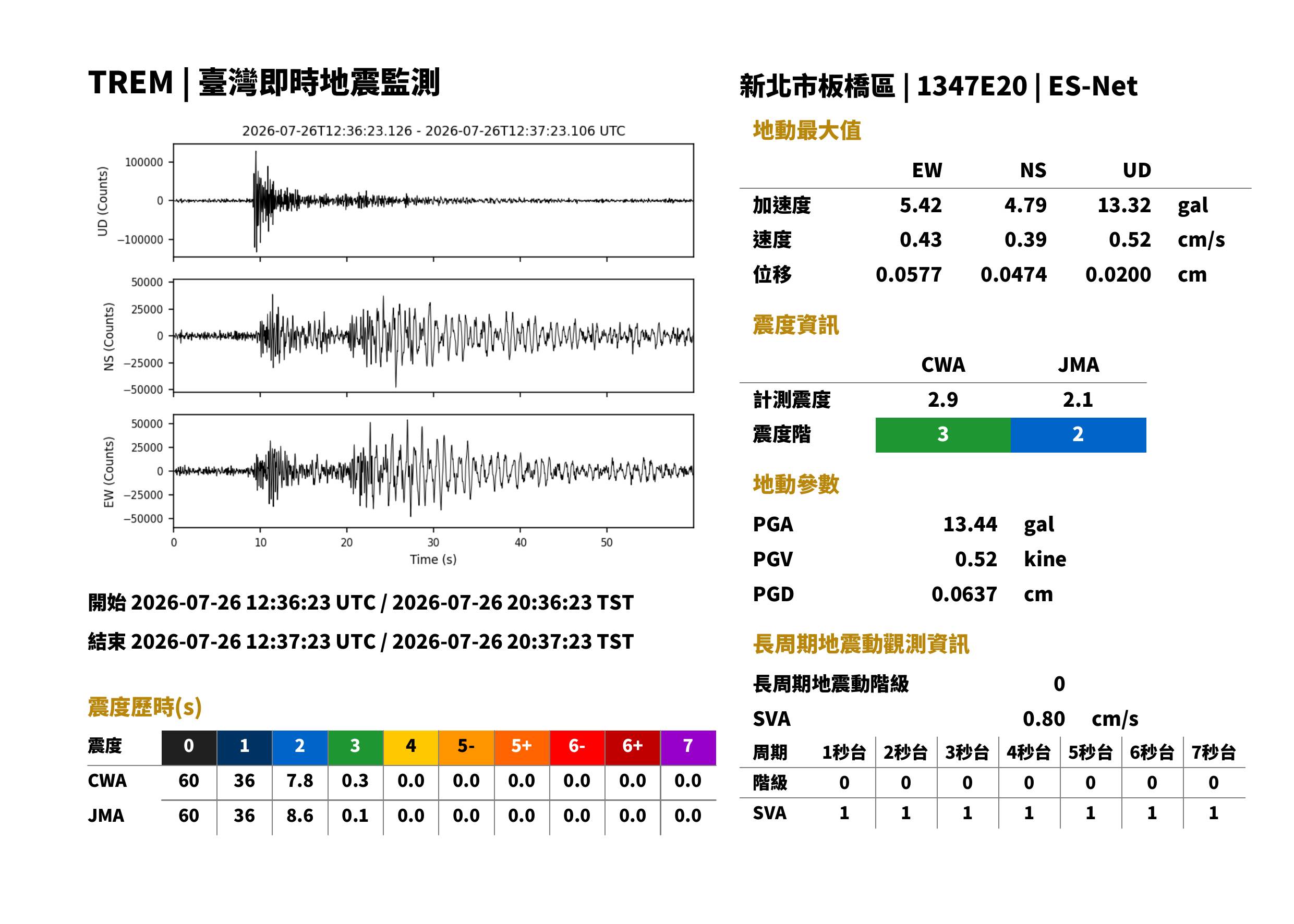
Task: Click the NS waveform plot
Action: tap(433, 336)
